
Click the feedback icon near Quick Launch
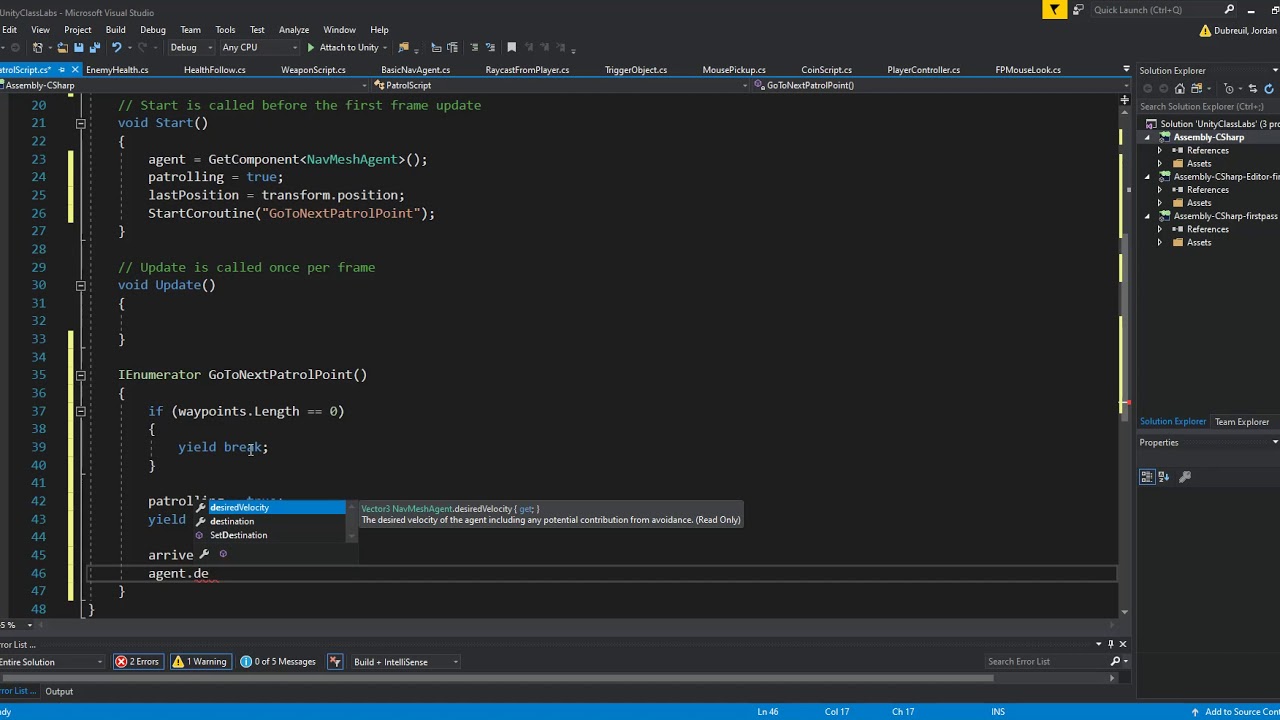click(1078, 10)
